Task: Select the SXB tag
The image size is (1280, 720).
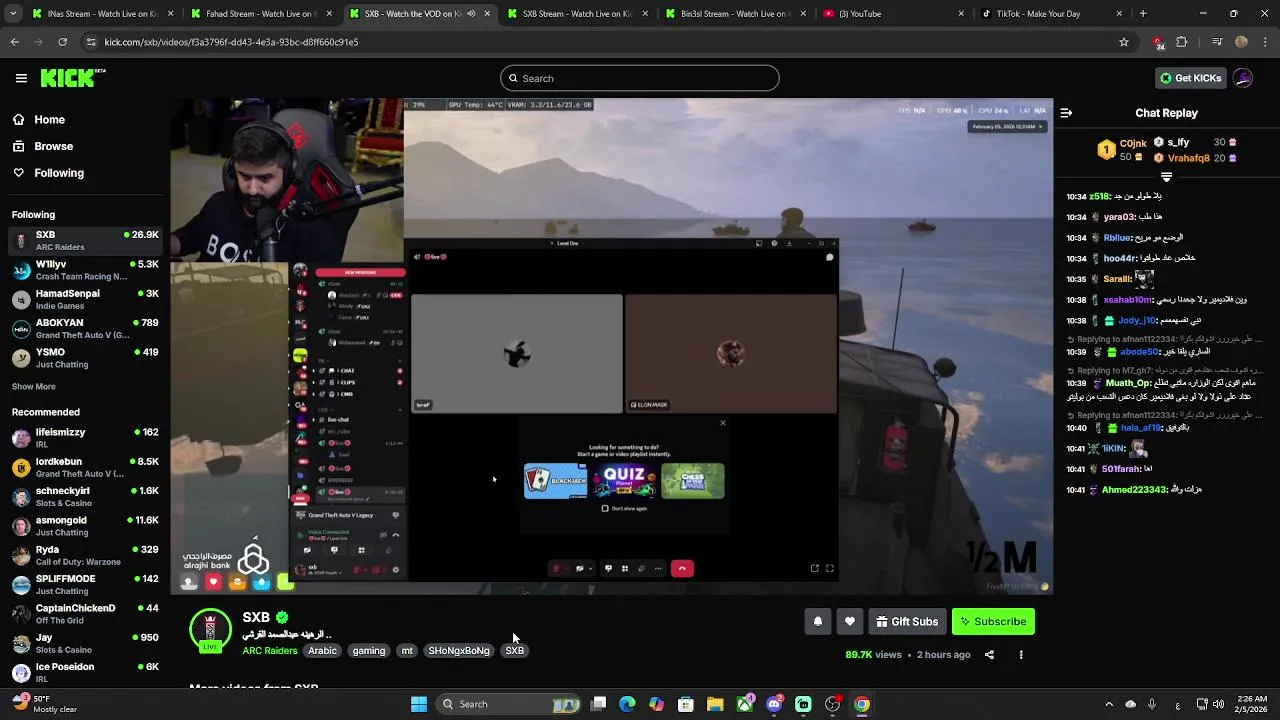Action: (514, 651)
